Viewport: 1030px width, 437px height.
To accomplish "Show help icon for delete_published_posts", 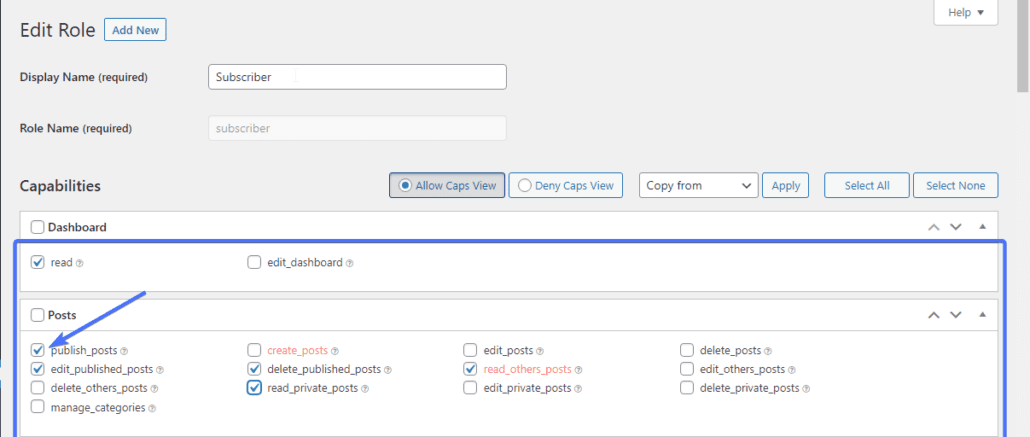I will click(388, 370).
